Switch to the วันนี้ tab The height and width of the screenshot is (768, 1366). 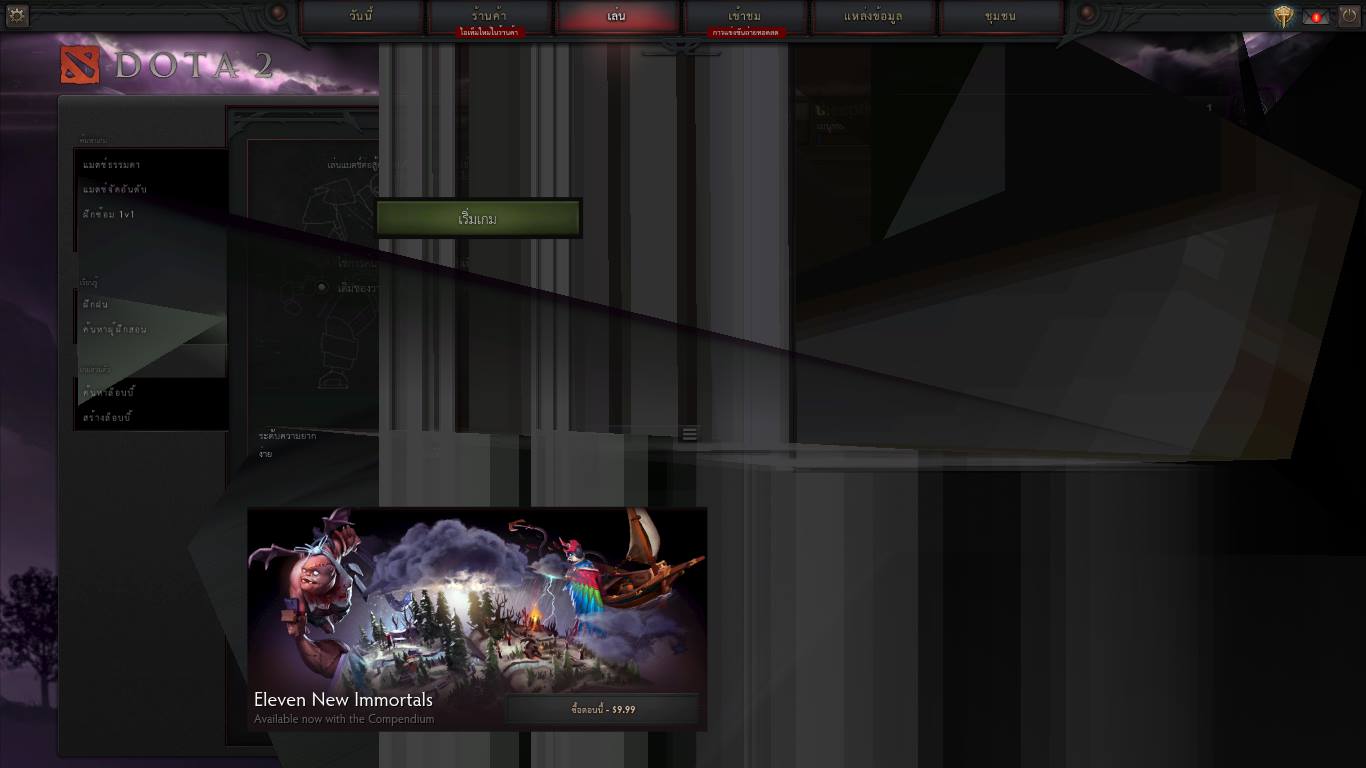click(x=361, y=16)
